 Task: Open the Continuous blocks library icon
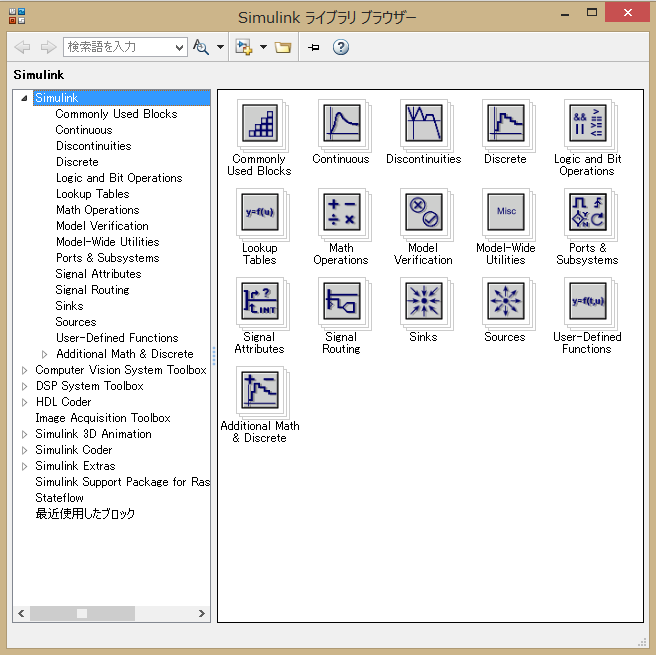(x=341, y=123)
